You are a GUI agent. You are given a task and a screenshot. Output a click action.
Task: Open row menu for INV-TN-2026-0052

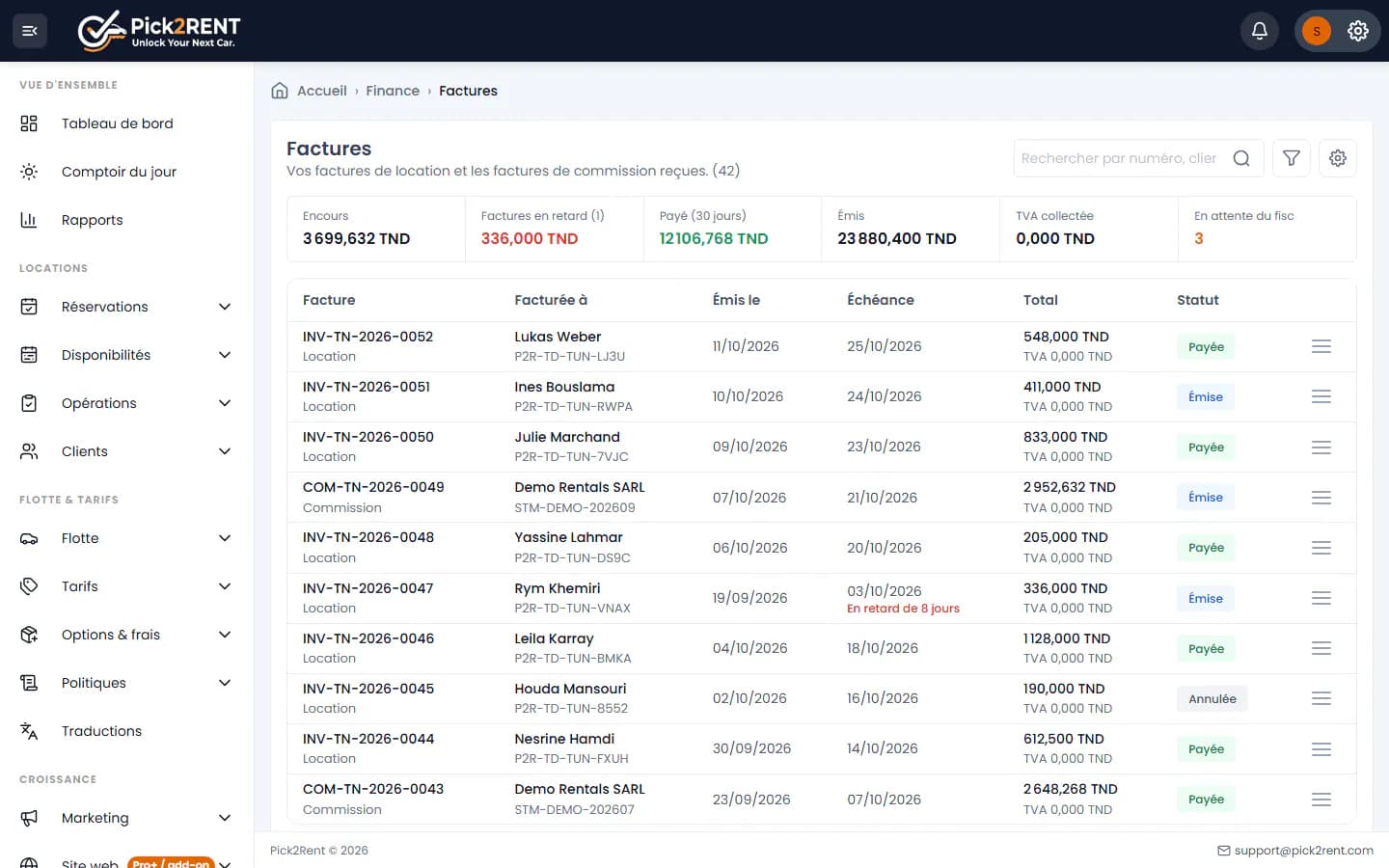[1321, 346]
